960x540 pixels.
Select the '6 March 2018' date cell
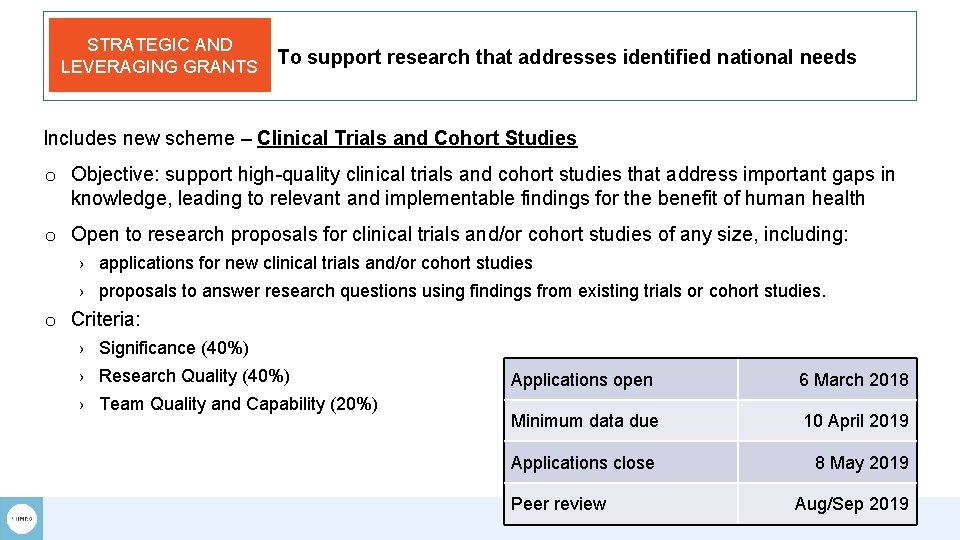click(x=828, y=380)
